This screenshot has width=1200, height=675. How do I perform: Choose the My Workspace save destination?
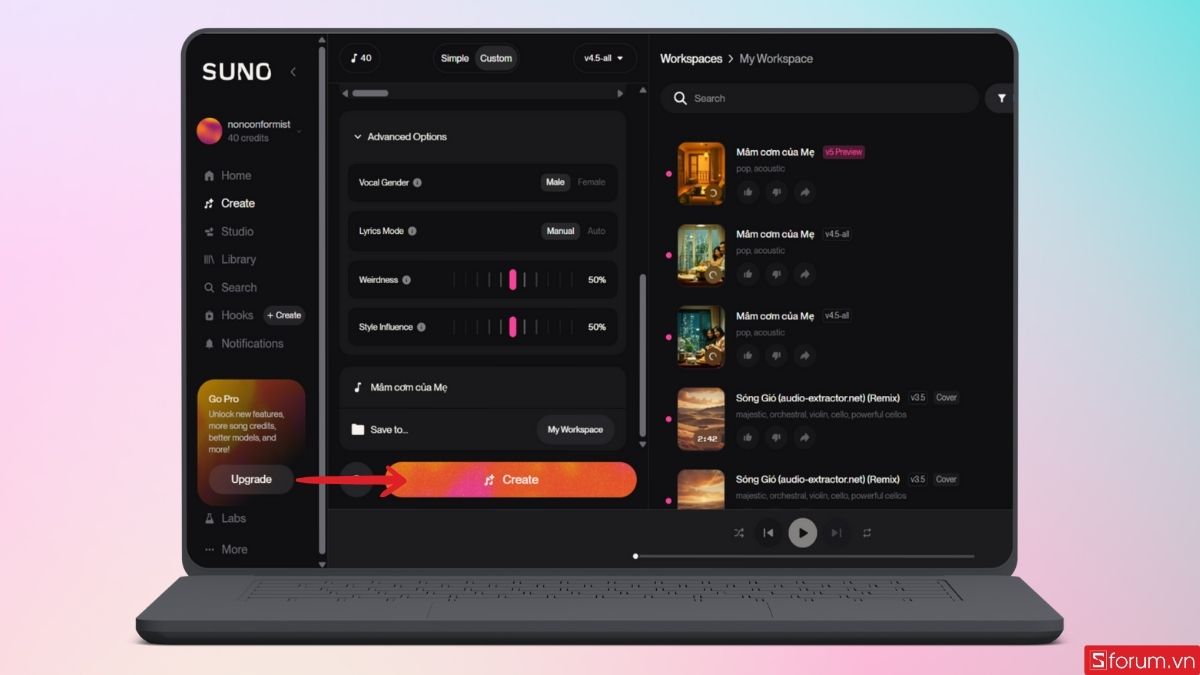[x=575, y=430]
